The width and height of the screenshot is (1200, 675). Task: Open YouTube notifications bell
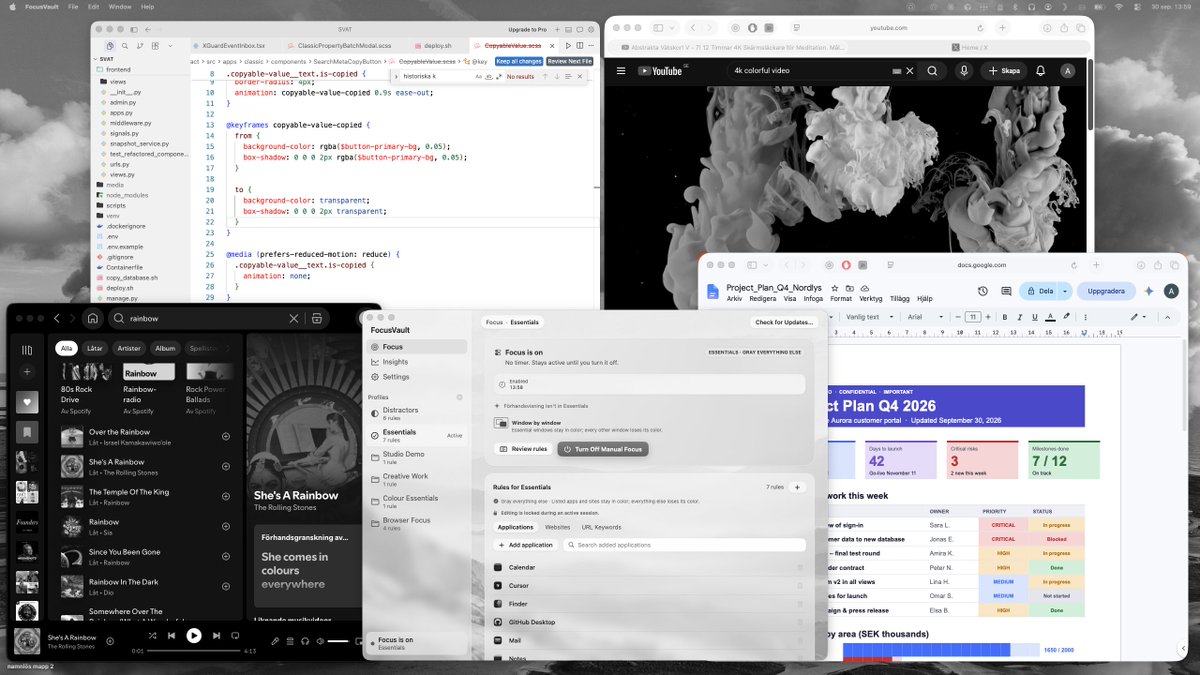(1040, 71)
